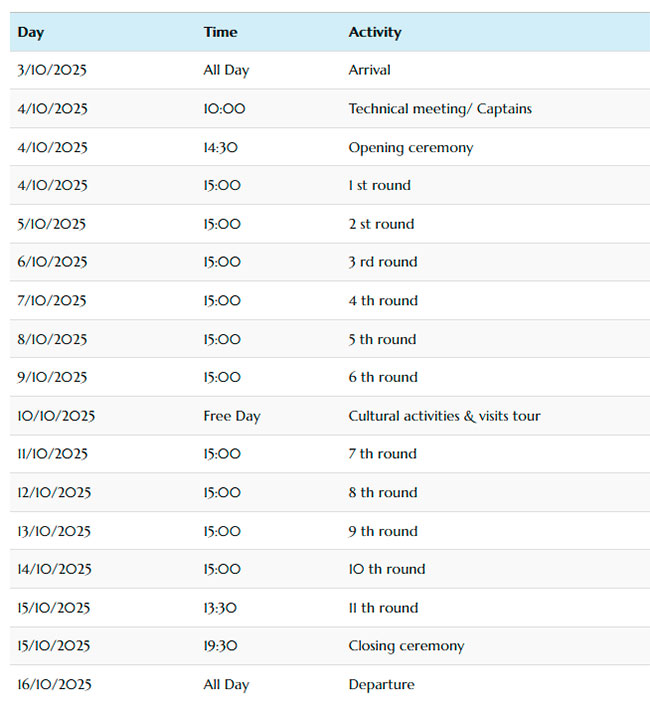Click the 9 th round cell
This screenshot has height=711, width=650.
click(382, 531)
